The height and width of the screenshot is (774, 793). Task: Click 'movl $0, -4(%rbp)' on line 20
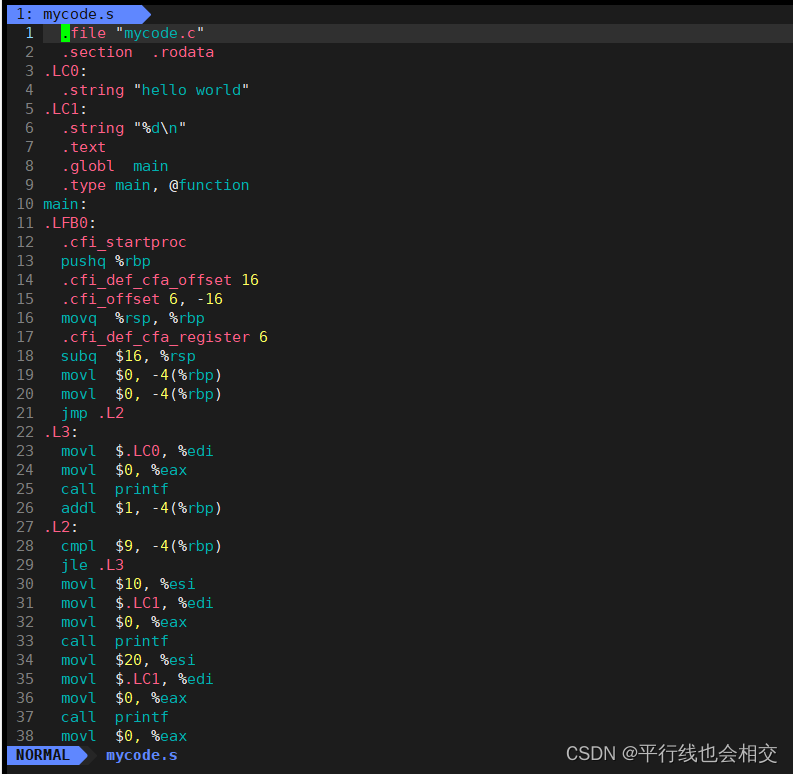click(x=142, y=394)
